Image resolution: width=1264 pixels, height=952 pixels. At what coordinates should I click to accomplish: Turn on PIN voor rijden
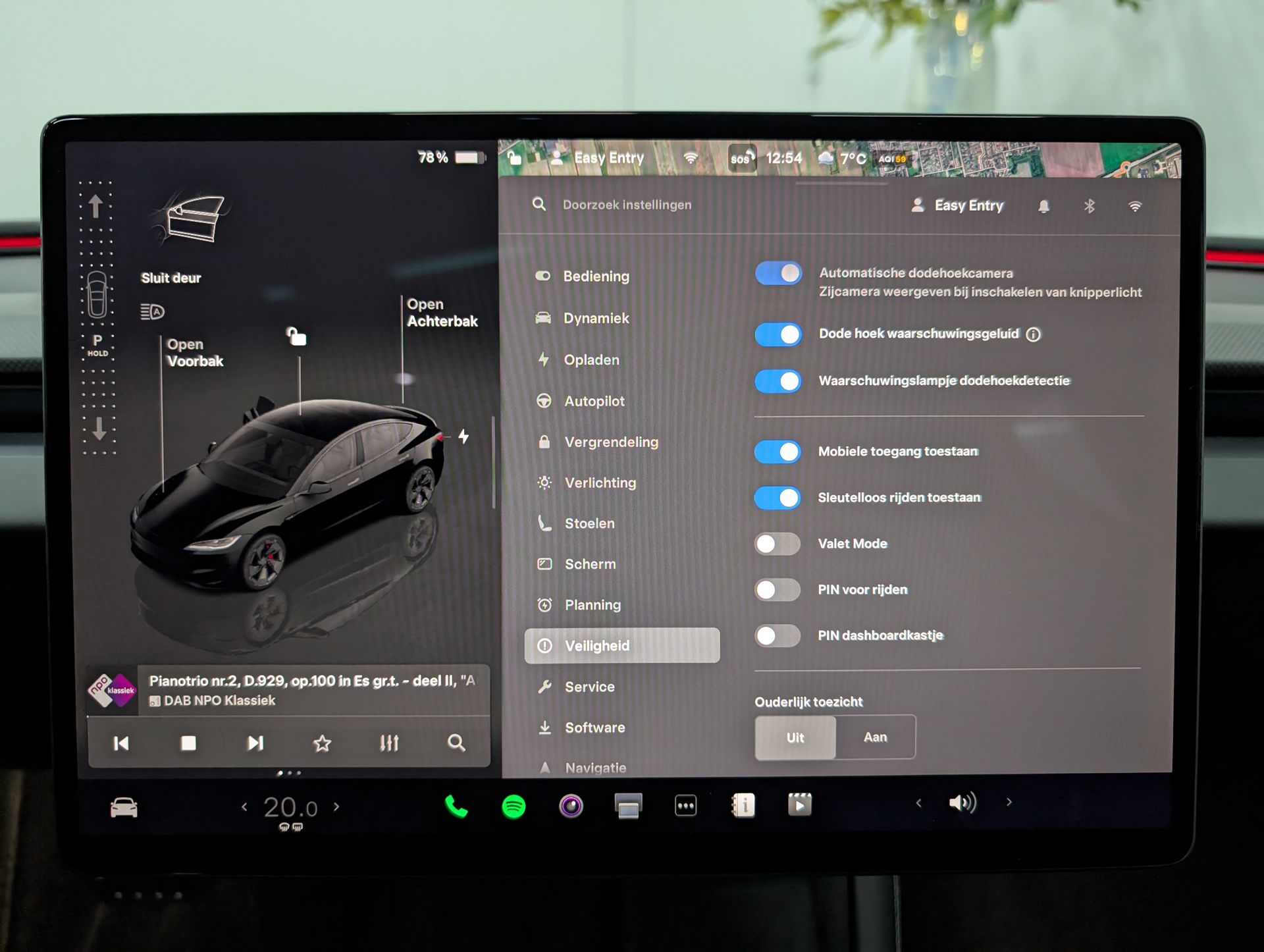click(777, 590)
